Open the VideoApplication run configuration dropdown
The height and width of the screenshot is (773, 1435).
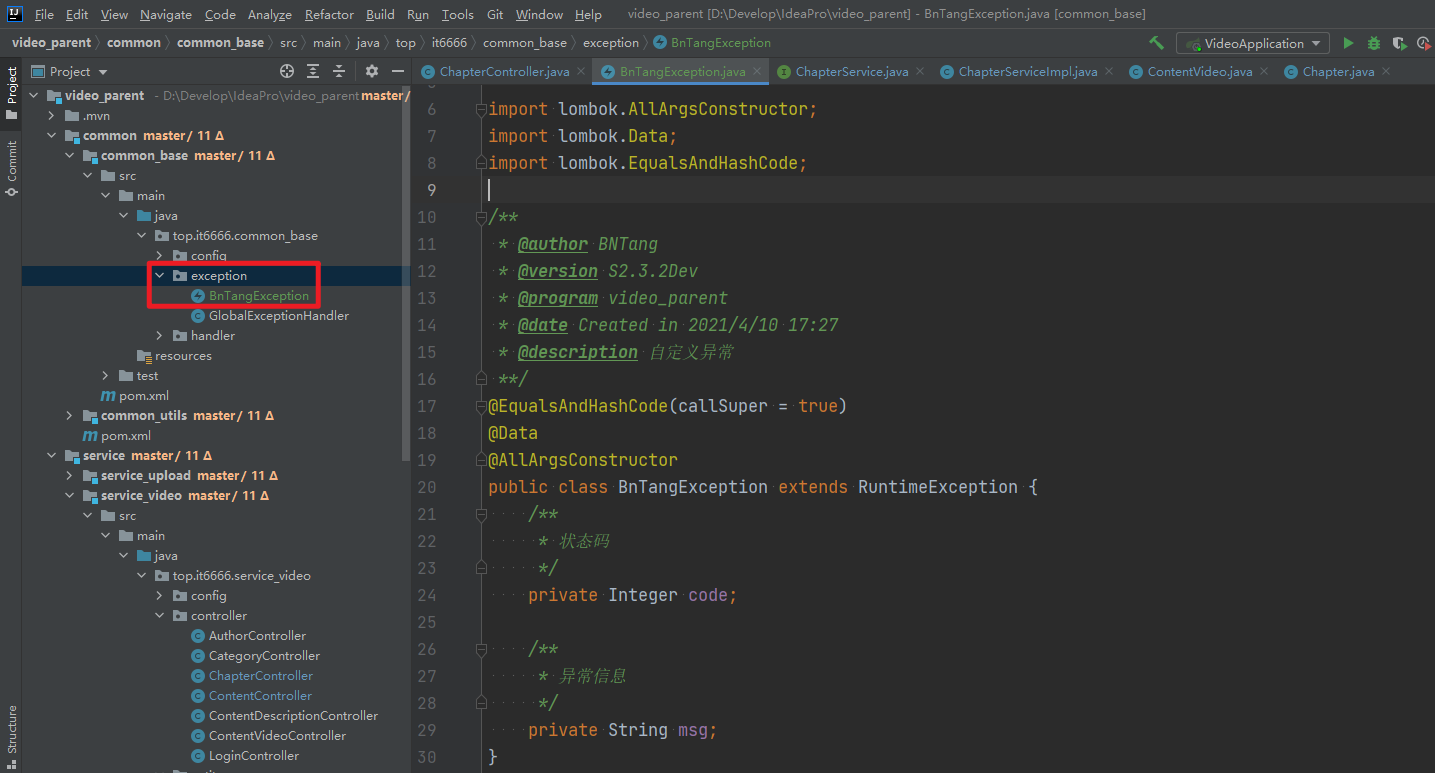1253,43
